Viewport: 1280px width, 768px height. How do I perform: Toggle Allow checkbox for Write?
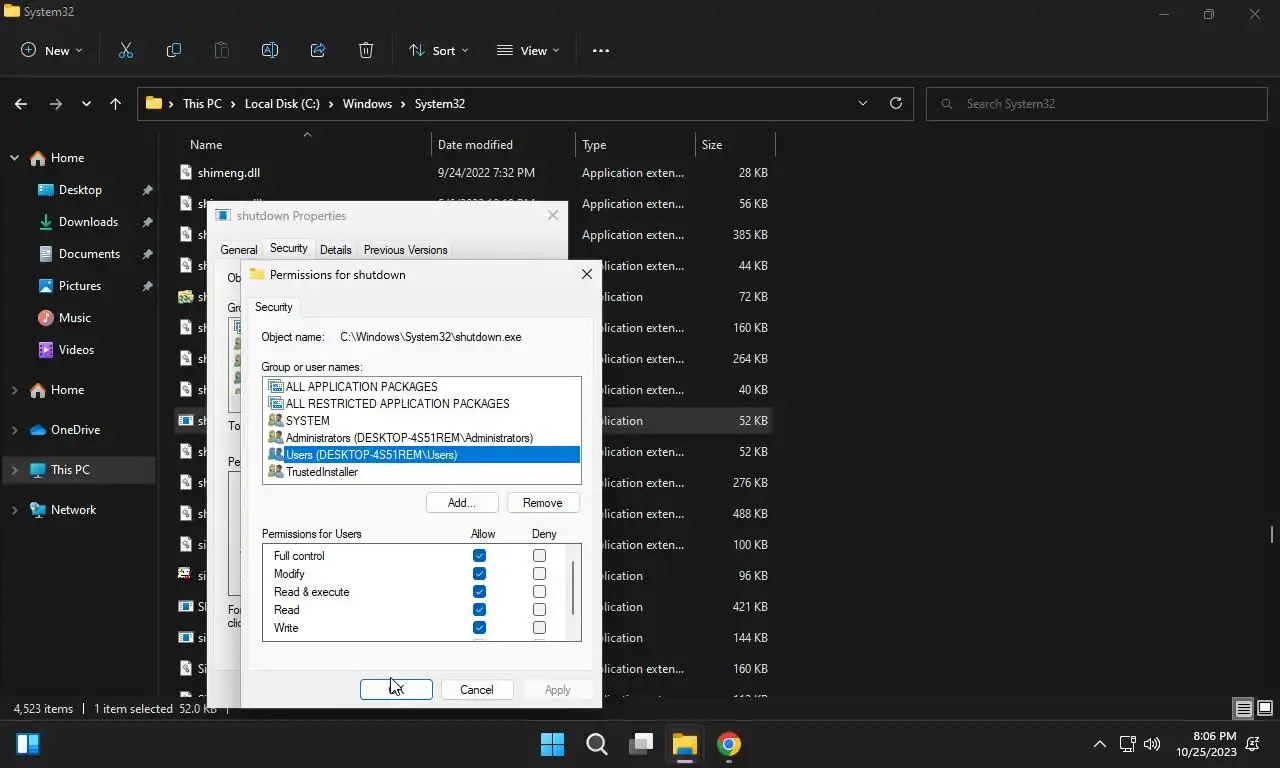[479, 627]
